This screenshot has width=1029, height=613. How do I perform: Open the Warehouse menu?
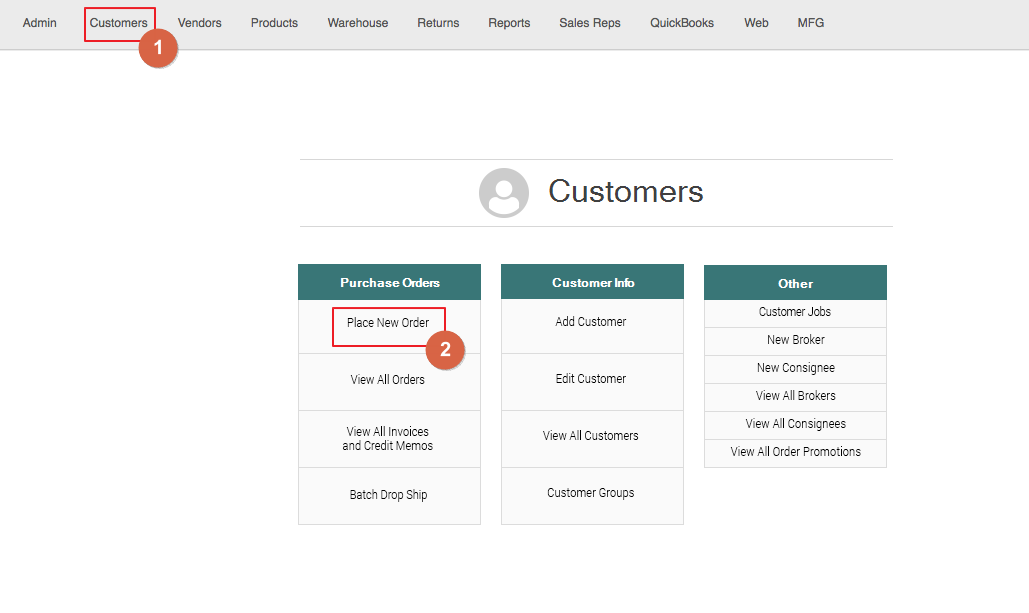coord(357,23)
